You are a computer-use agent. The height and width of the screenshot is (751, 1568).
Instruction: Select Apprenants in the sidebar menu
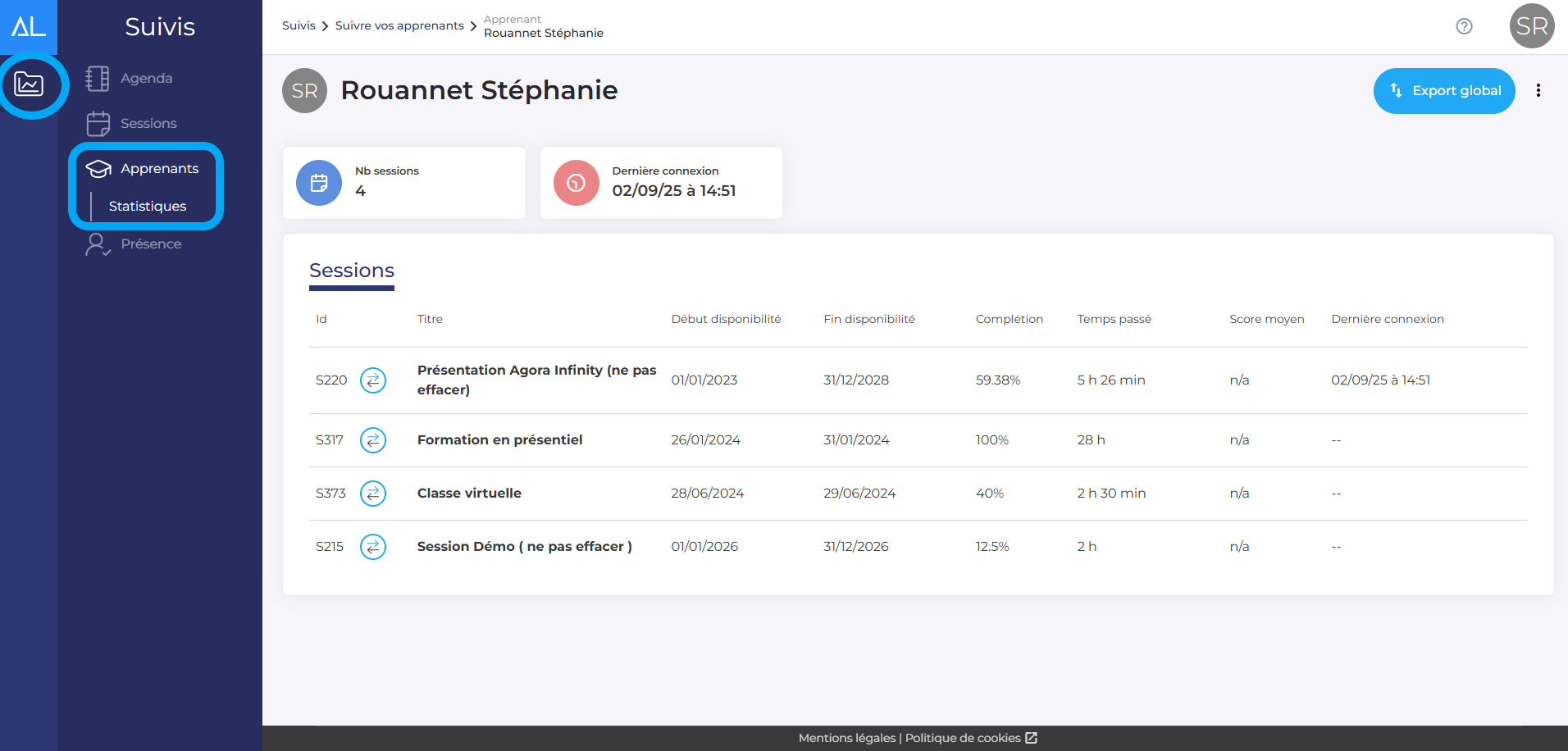[x=159, y=168]
